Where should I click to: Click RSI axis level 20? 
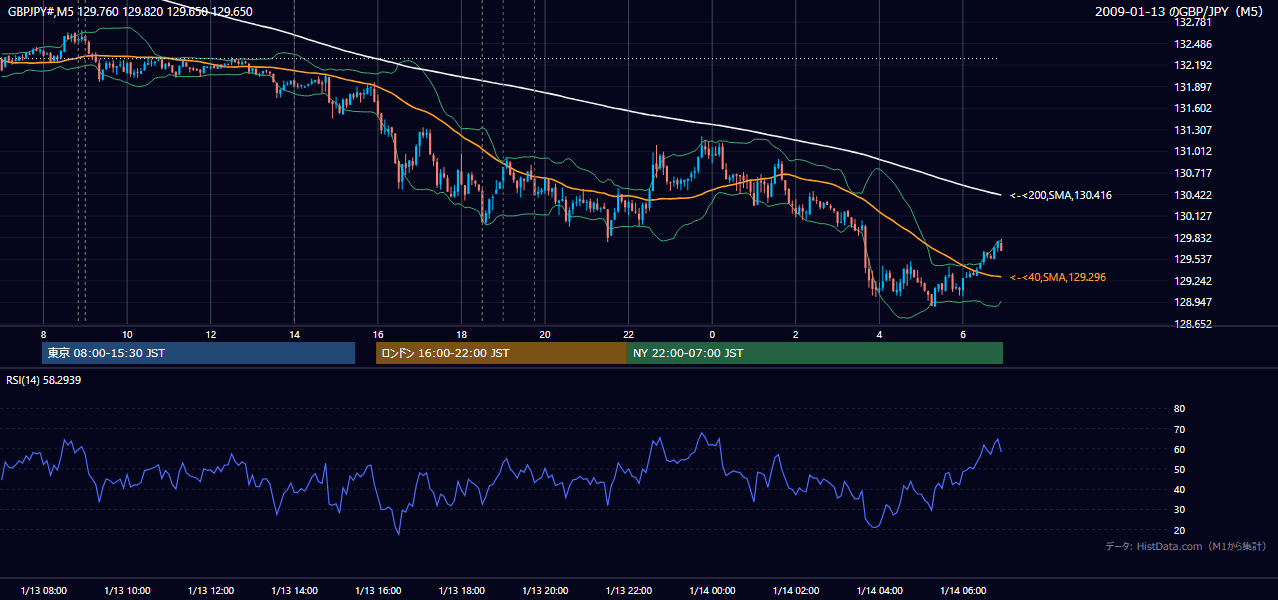pos(1179,530)
